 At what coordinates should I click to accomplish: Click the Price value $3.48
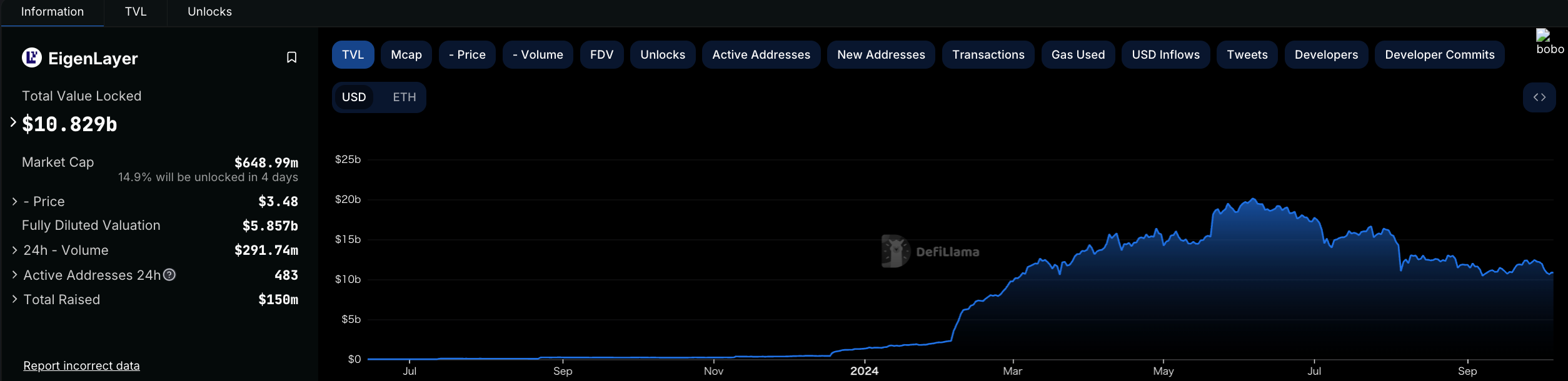click(278, 202)
